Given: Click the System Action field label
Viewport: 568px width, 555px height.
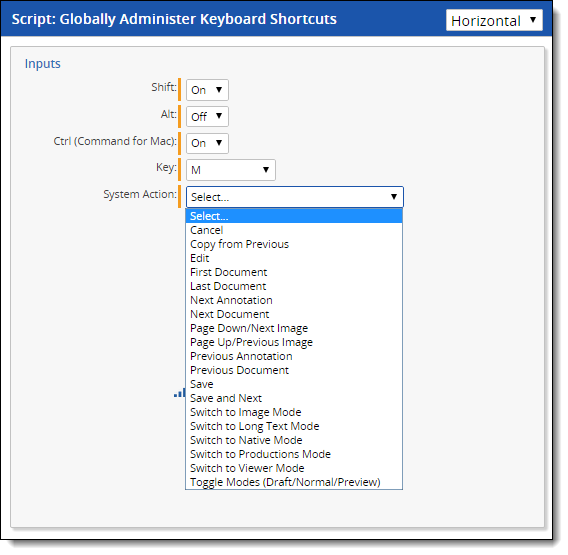Looking at the screenshot, I should tap(140, 194).
